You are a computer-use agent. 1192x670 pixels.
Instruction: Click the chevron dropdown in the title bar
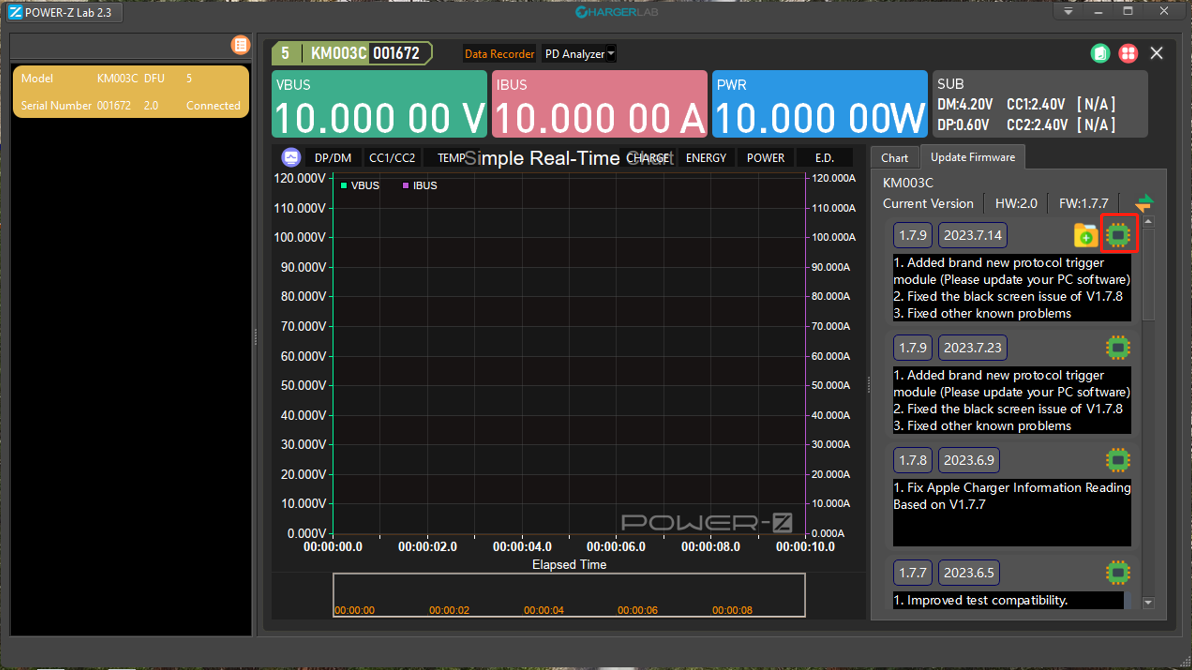[1069, 11]
